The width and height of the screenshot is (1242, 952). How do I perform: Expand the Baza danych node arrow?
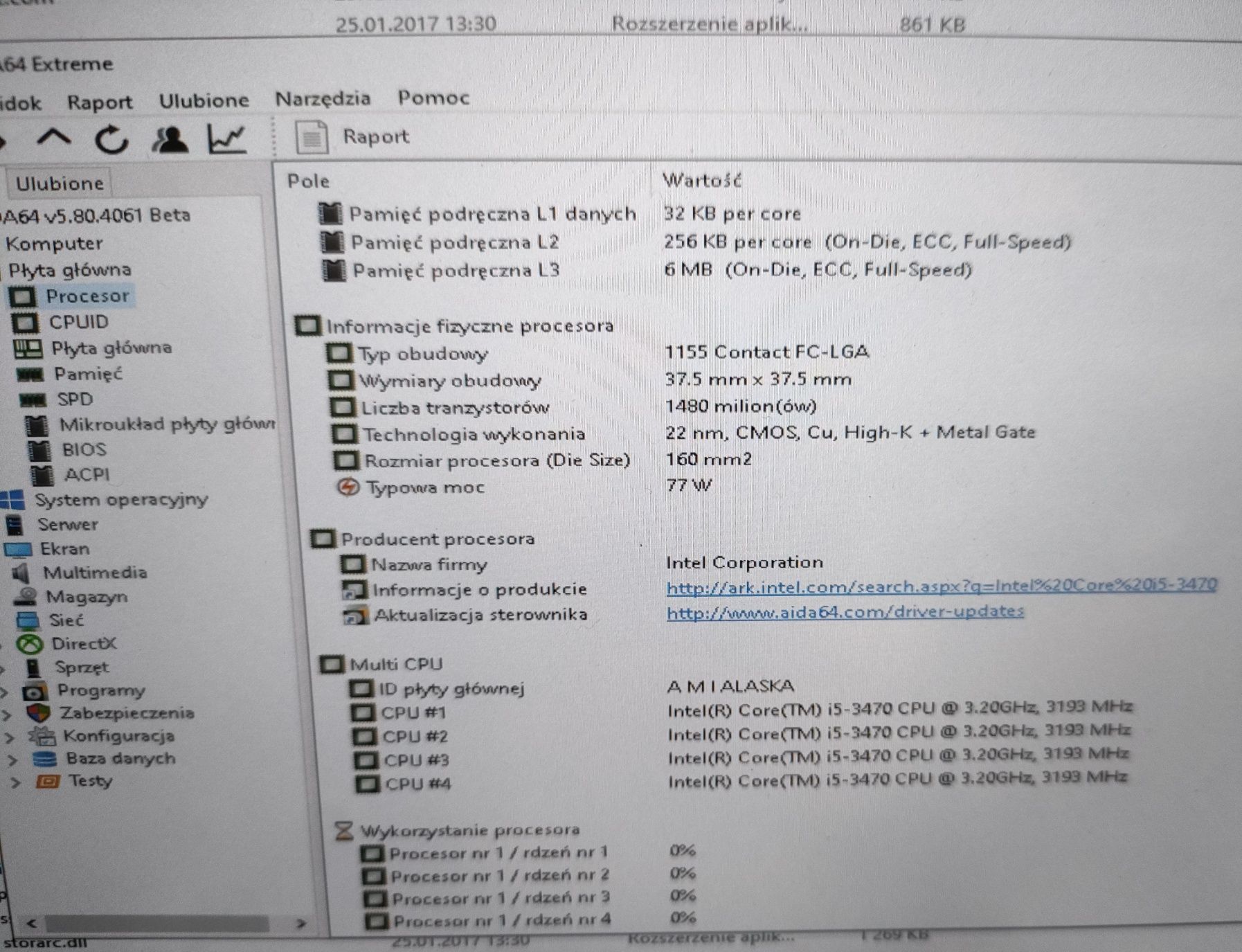[12, 760]
